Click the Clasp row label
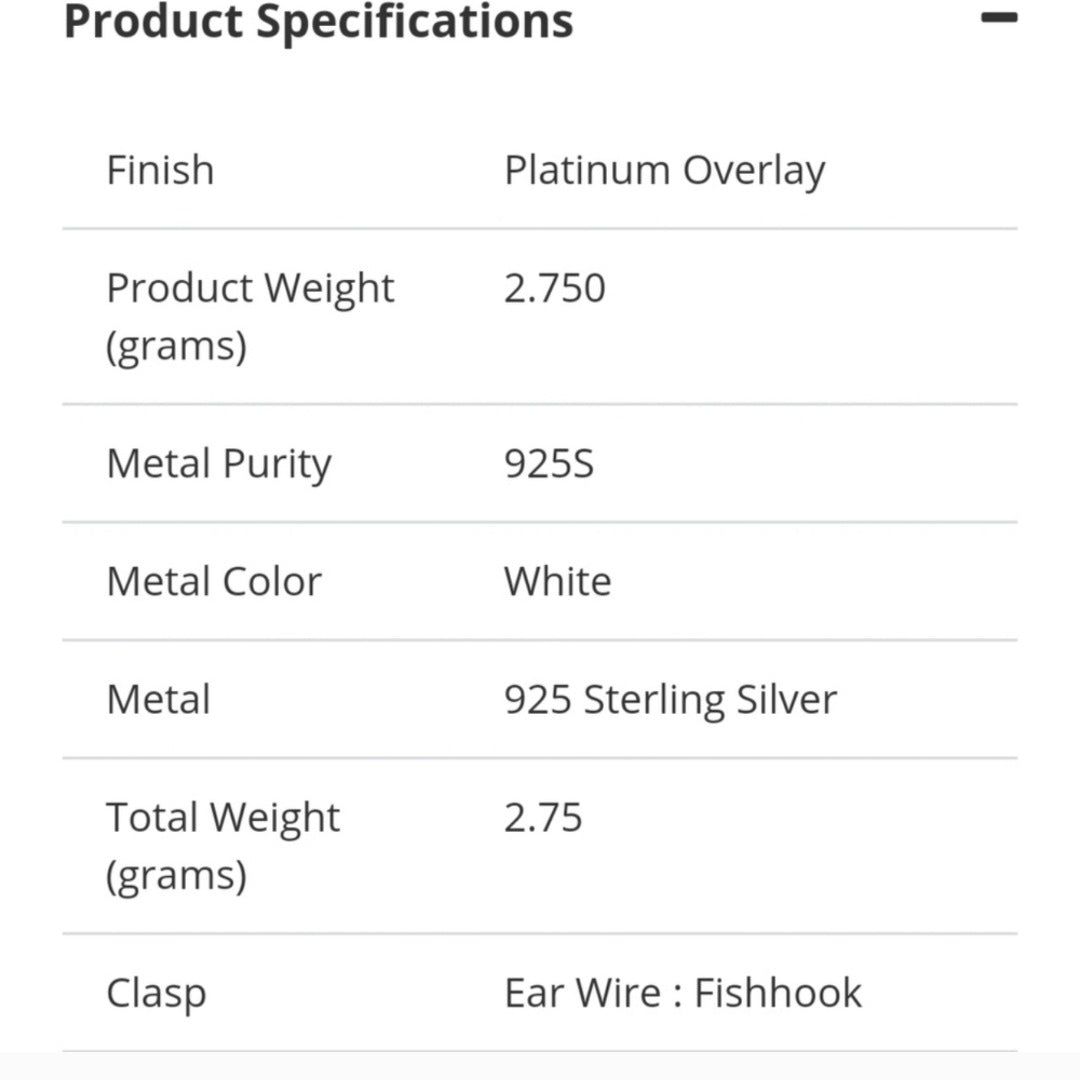Image resolution: width=1080 pixels, height=1080 pixels. 156,992
